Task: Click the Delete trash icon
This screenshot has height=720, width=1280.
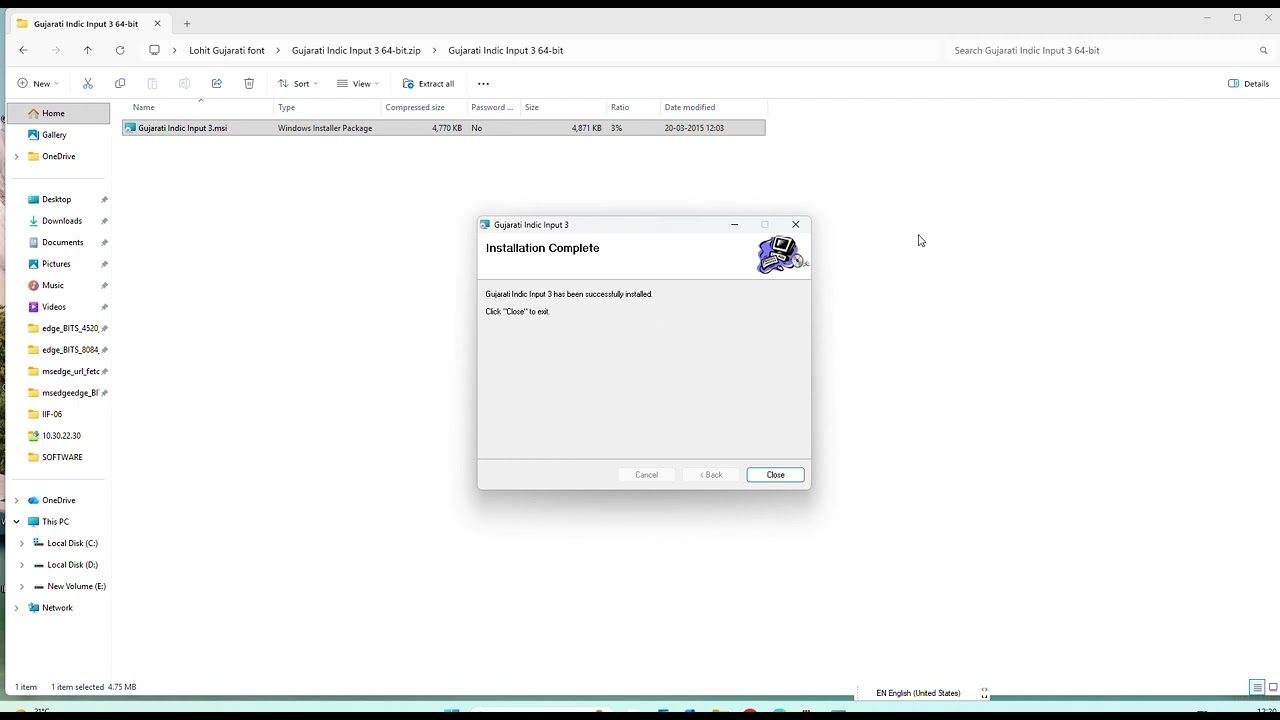Action: point(249,84)
